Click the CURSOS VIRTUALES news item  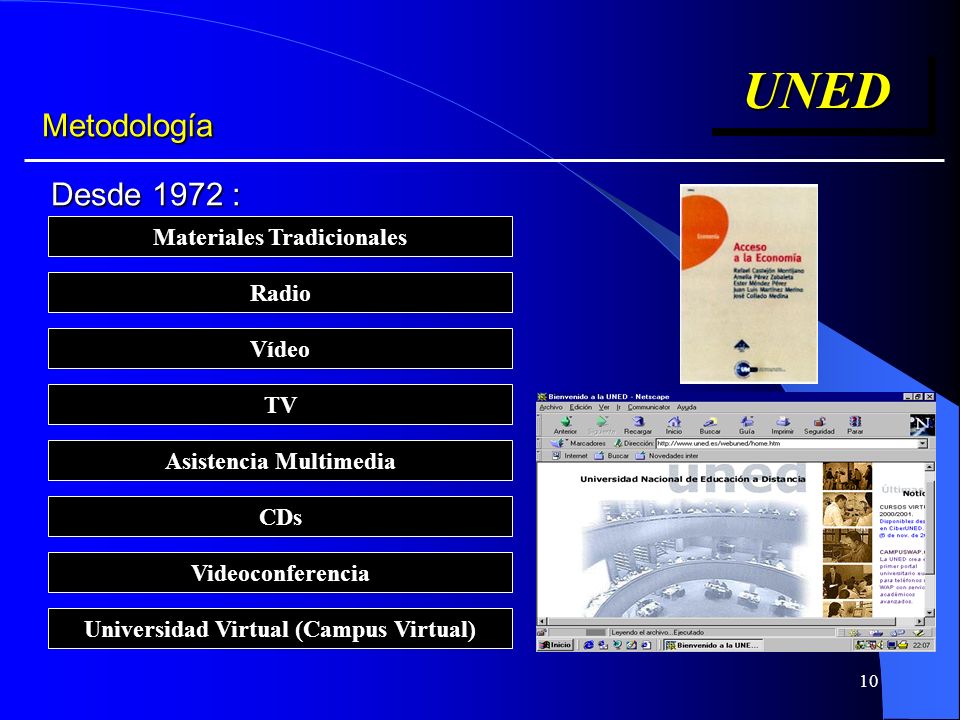point(902,521)
